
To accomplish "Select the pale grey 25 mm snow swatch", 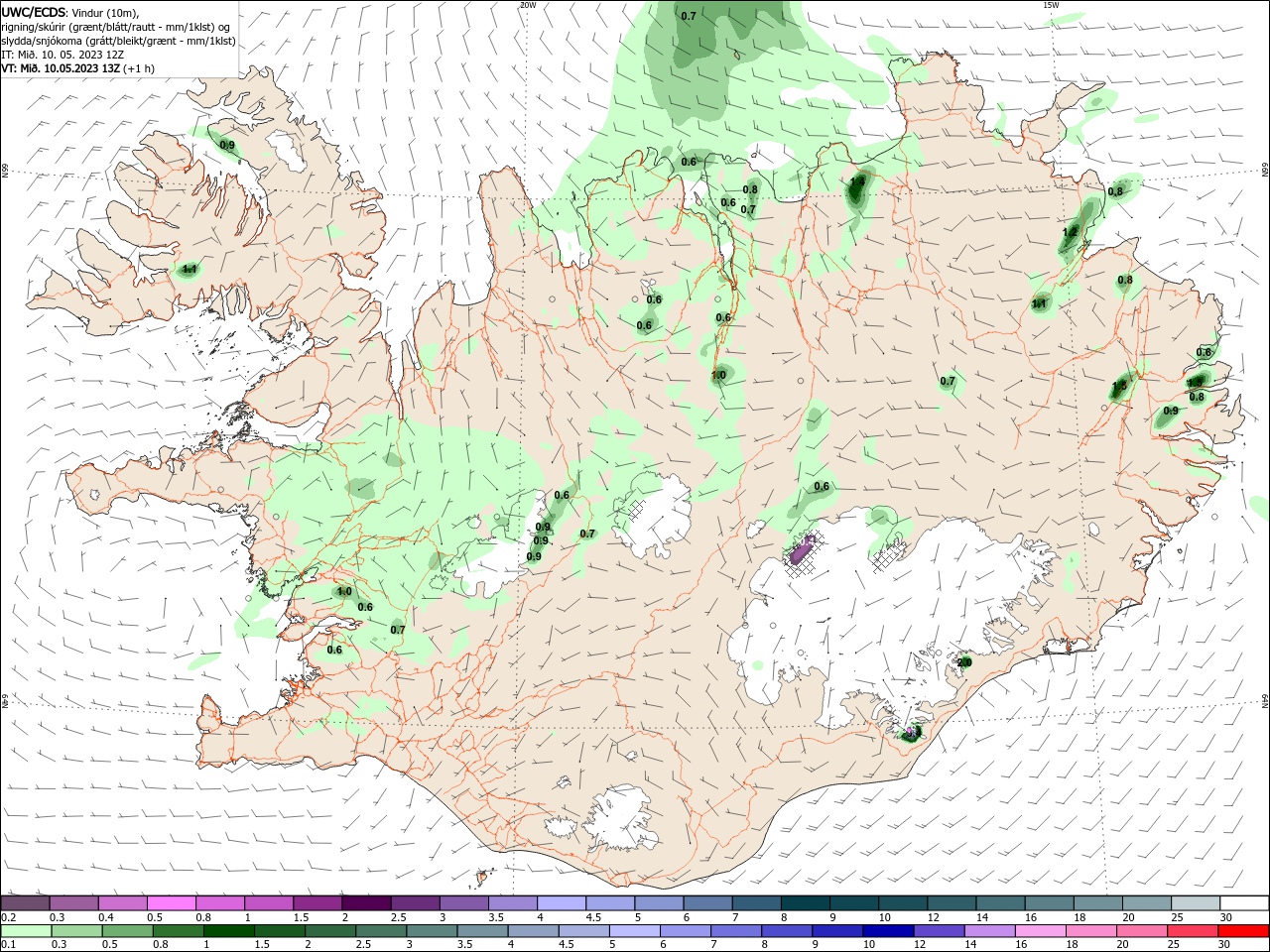I will pos(1197,903).
